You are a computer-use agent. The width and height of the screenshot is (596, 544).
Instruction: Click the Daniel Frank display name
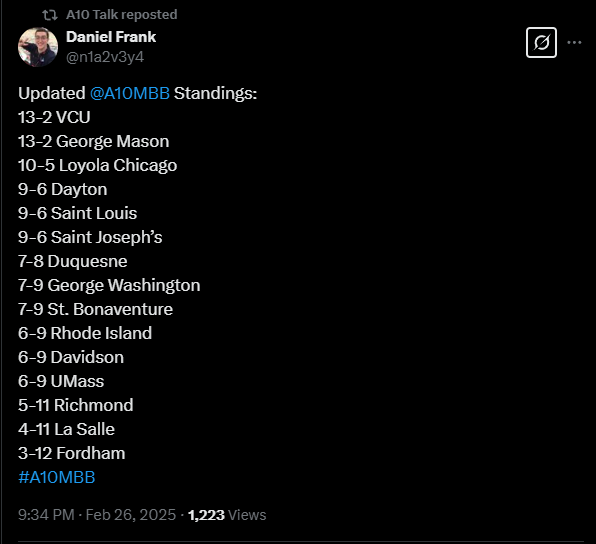pyautogui.click(x=111, y=37)
